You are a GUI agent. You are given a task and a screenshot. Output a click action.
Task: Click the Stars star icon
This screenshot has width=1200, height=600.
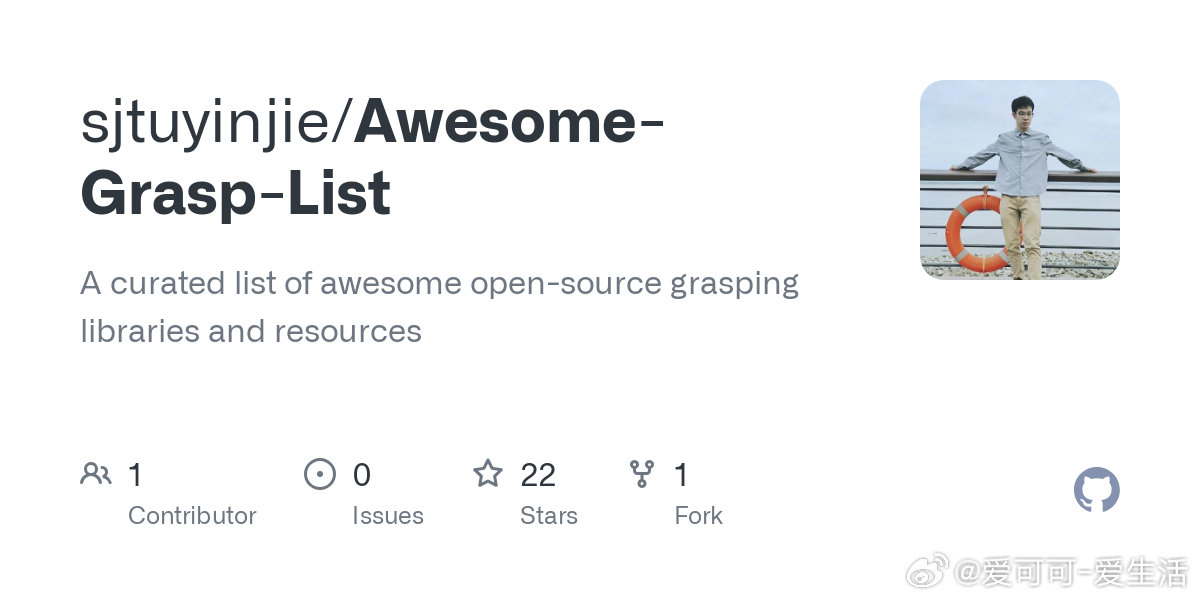coord(488,473)
